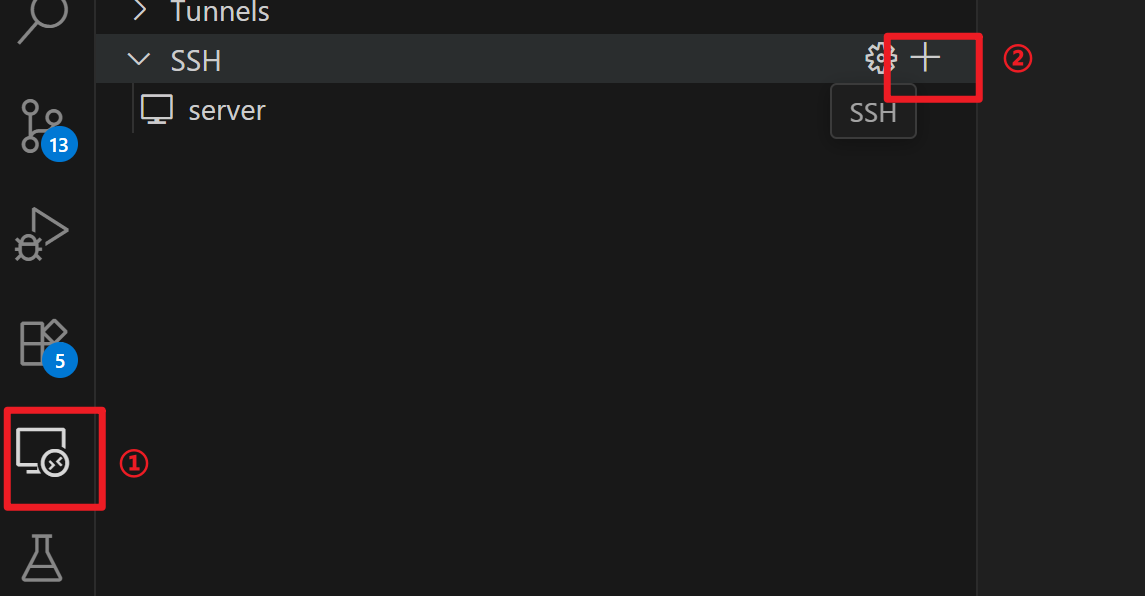
Task: Open the Extensions view
Action: pos(43,343)
